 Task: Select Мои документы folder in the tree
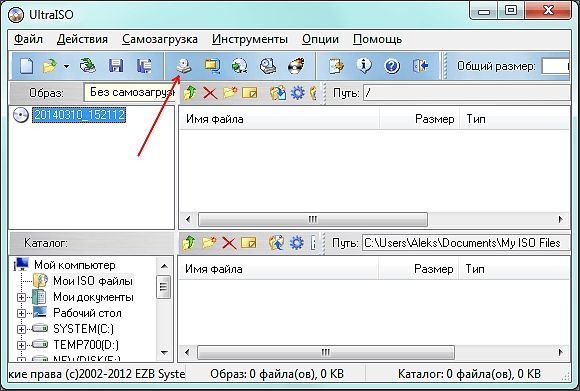click(93, 297)
